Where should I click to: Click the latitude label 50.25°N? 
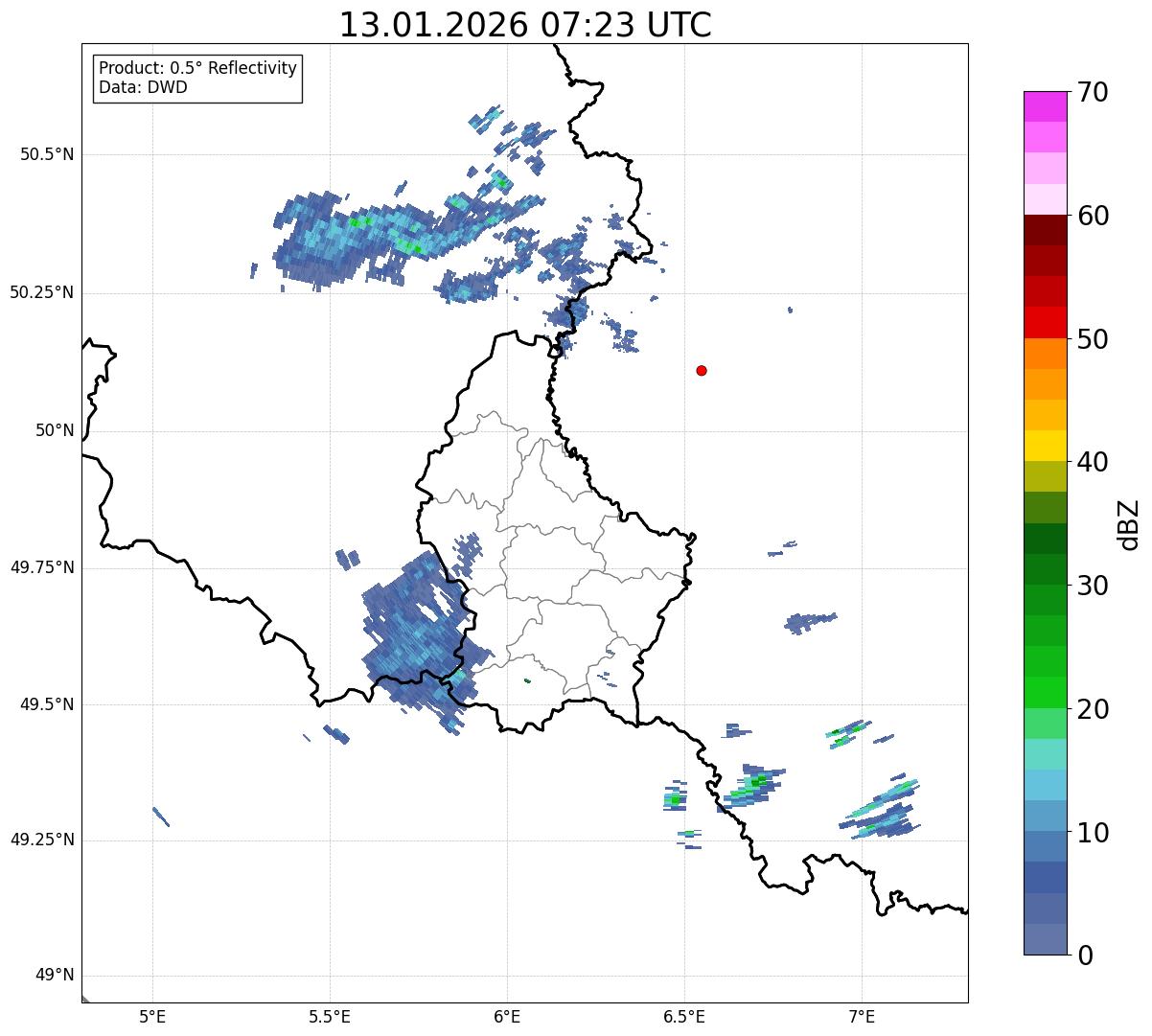[41, 292]
